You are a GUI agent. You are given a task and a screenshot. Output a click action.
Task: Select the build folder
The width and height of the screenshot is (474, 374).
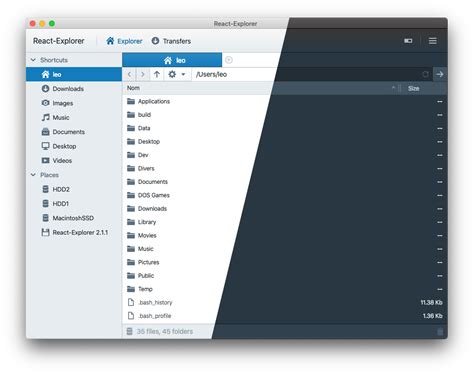285,115
